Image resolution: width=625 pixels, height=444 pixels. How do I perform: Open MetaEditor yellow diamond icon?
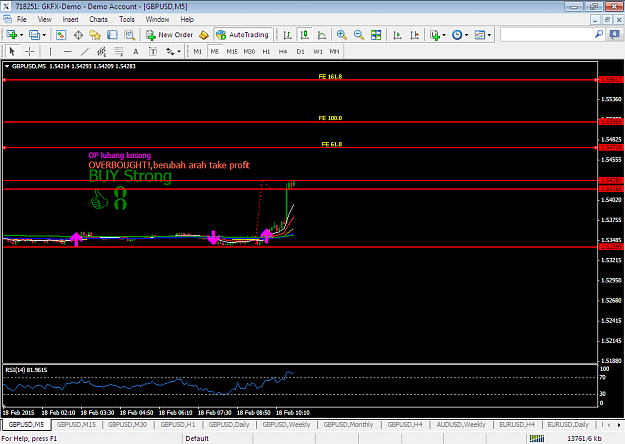pos(204,35)
